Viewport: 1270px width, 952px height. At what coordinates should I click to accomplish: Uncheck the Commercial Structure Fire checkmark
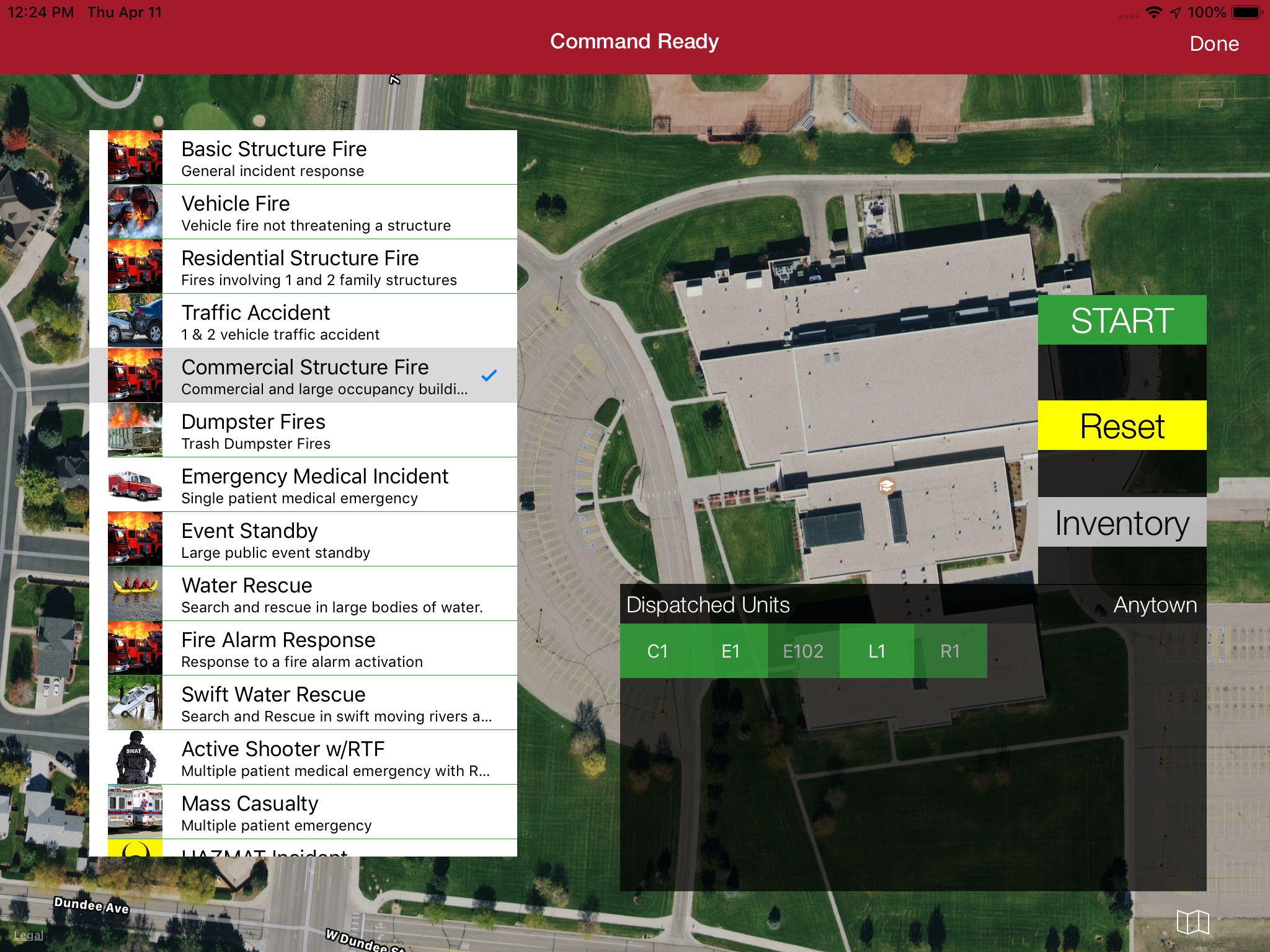click(489, 376)
